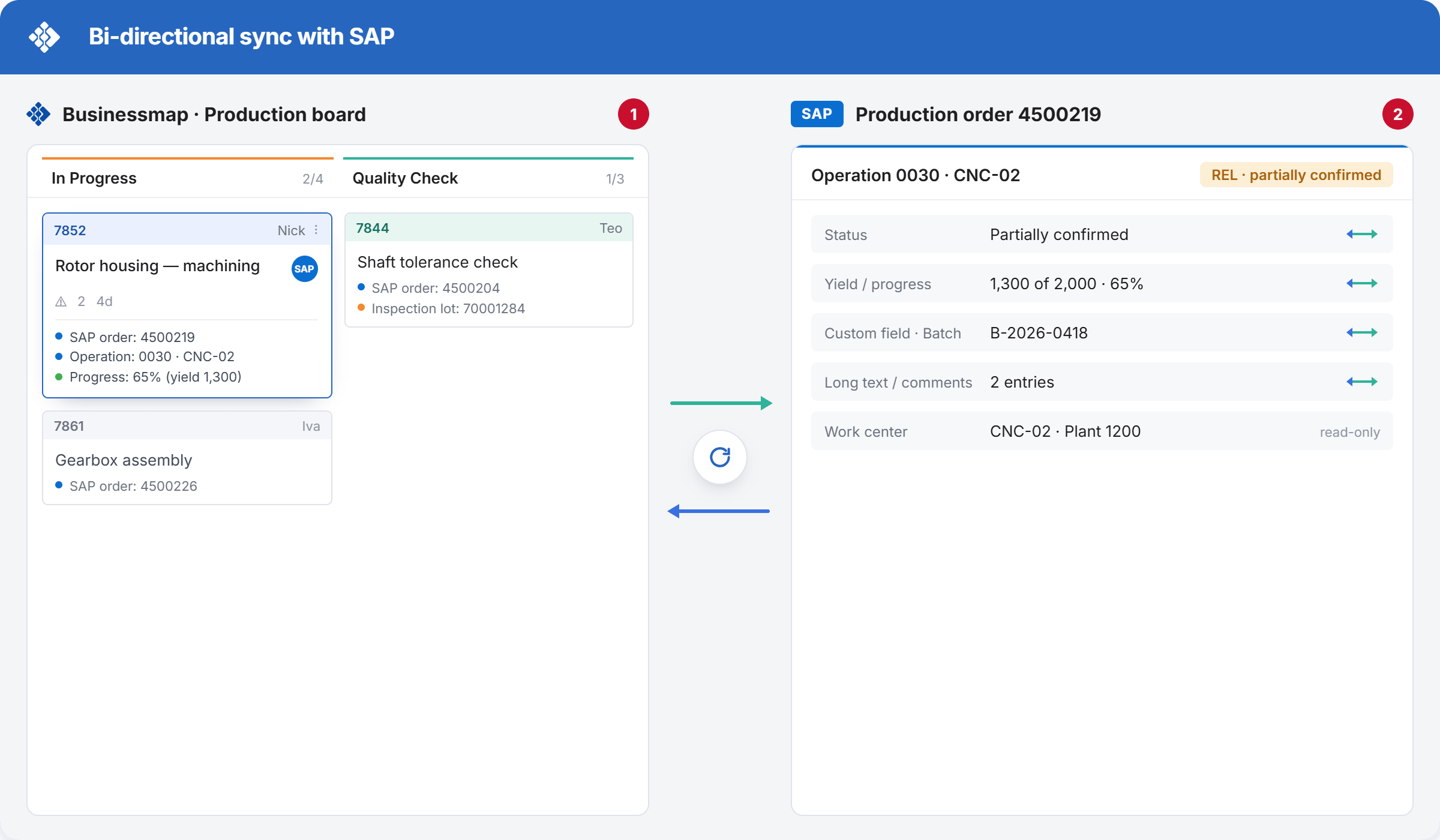Click "Inspection lot: 70001284" line
The height and width of the screenshot is (840, 1440).
[x=448, y=308]
